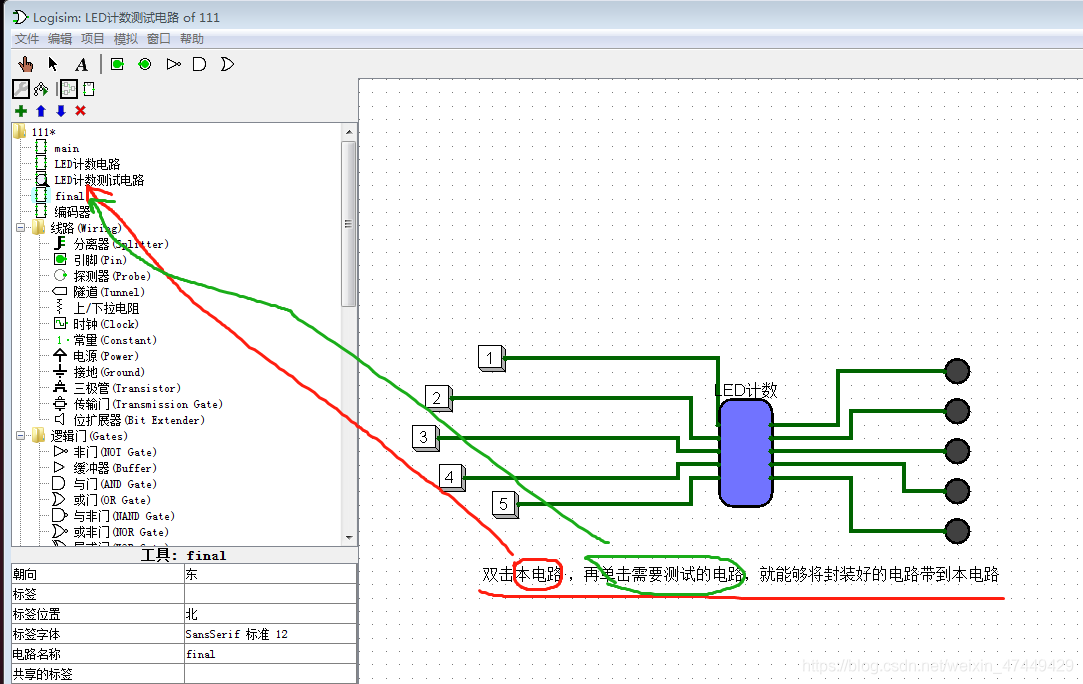Select the Poke (hand) tool

click(26, 64)
